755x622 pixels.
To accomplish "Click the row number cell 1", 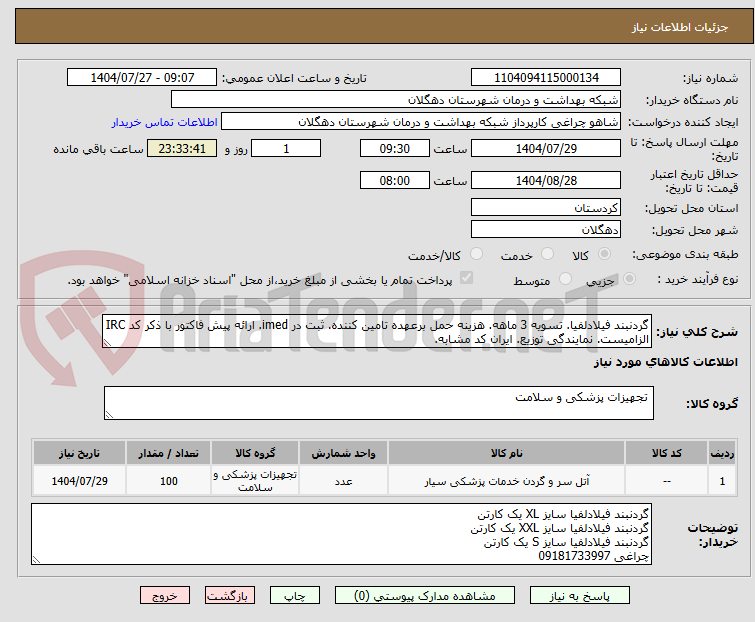I will (722, 481).
